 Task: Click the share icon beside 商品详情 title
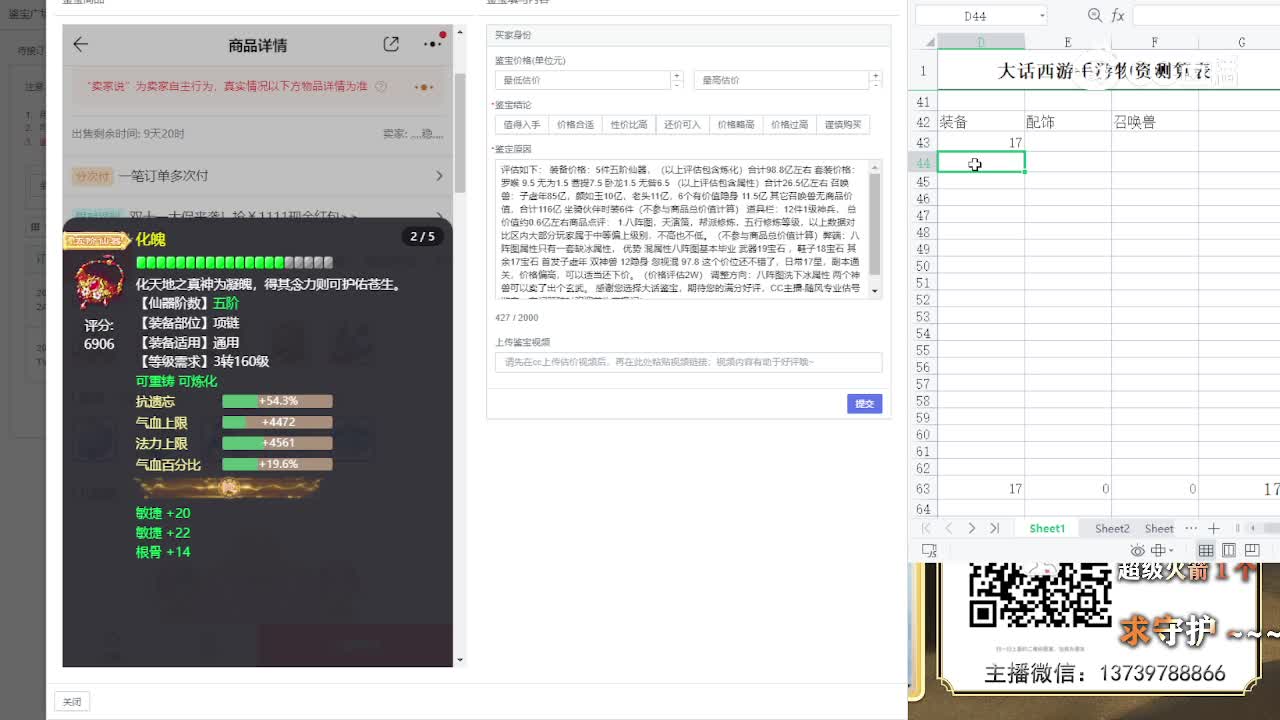point(392,44)
